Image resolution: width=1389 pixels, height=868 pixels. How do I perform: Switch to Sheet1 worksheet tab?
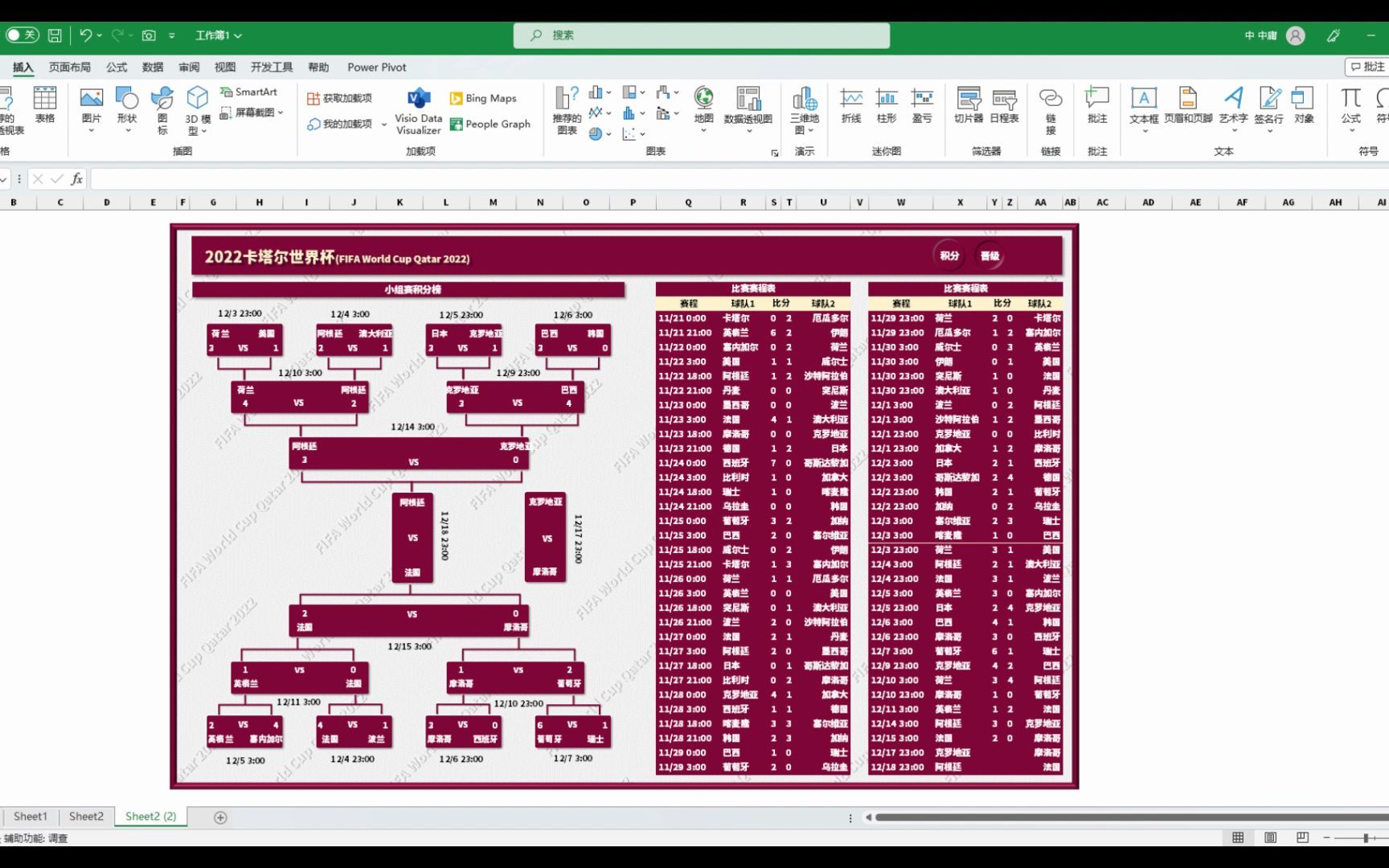click(x=31, y=817)
